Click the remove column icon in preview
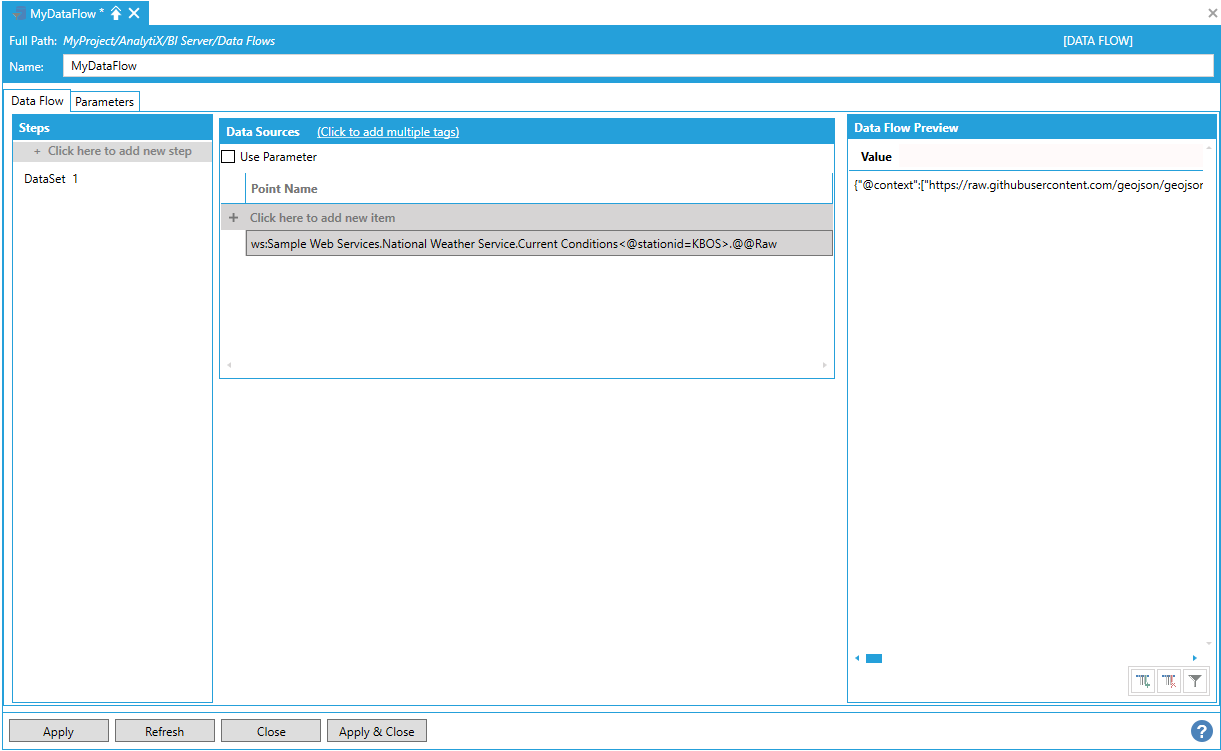The width and height of the screenshot is (1221, 751). pyautogui.click(x=1168, y=681)
